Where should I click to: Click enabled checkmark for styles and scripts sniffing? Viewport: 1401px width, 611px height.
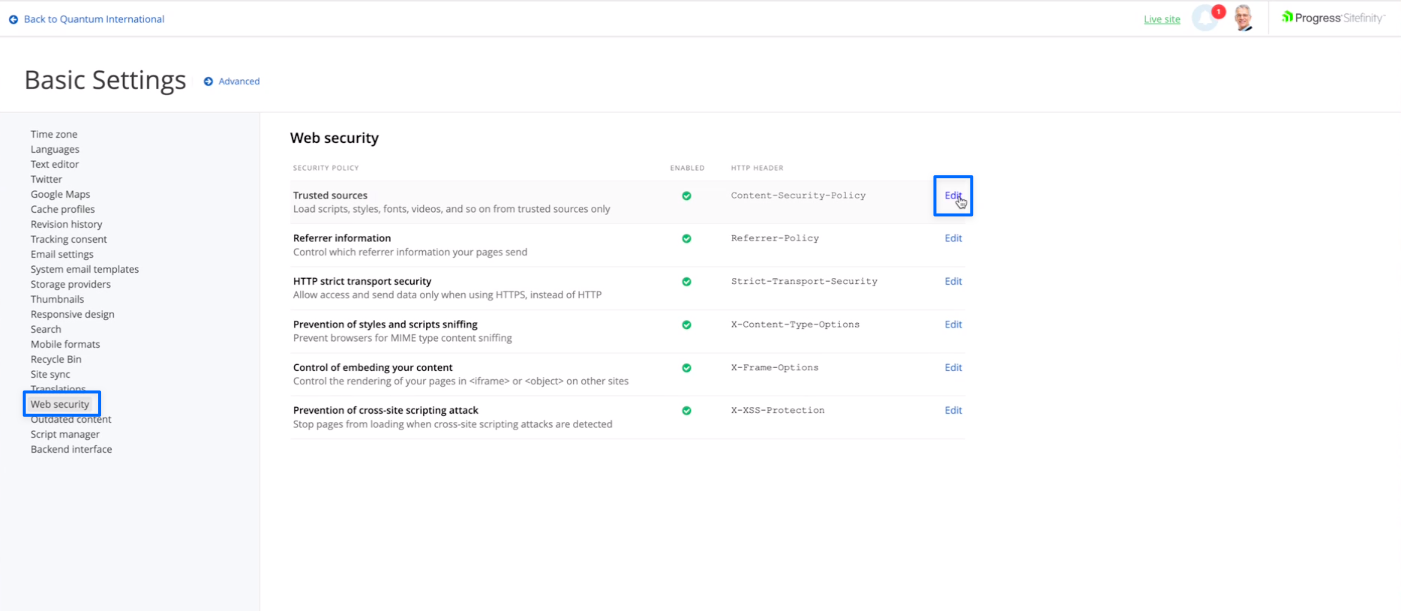686,325
